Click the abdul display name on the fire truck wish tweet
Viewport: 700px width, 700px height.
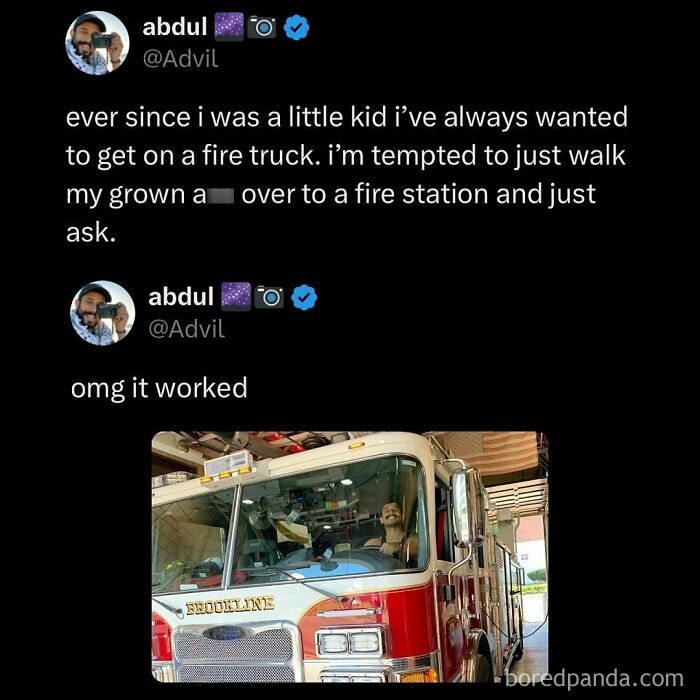click(175, 26)
